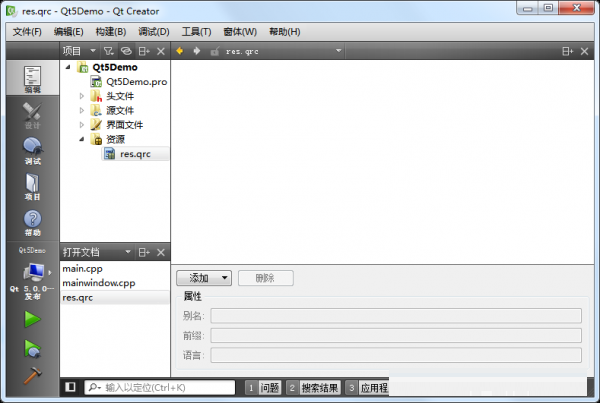The image size is (600, 403).
Task: Open the Edit(E) menu
Action: pyautogui.click(x=68, y=31)
